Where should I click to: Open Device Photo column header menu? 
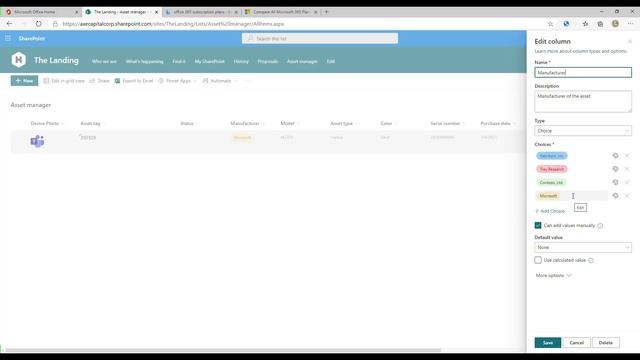pos(47,123)
